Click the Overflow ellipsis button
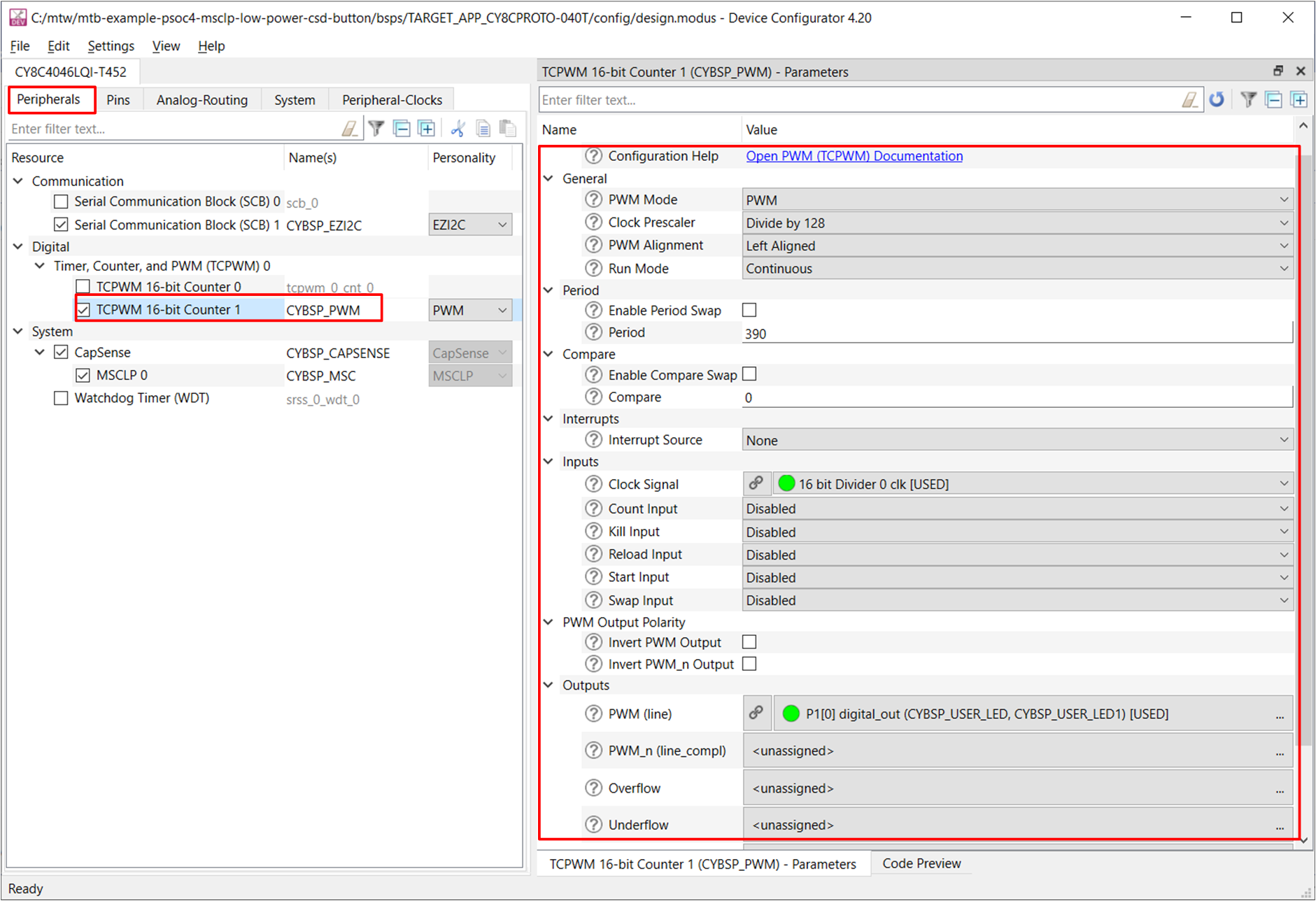Viewport: 1316px width, 901px height. (1280, 790)
